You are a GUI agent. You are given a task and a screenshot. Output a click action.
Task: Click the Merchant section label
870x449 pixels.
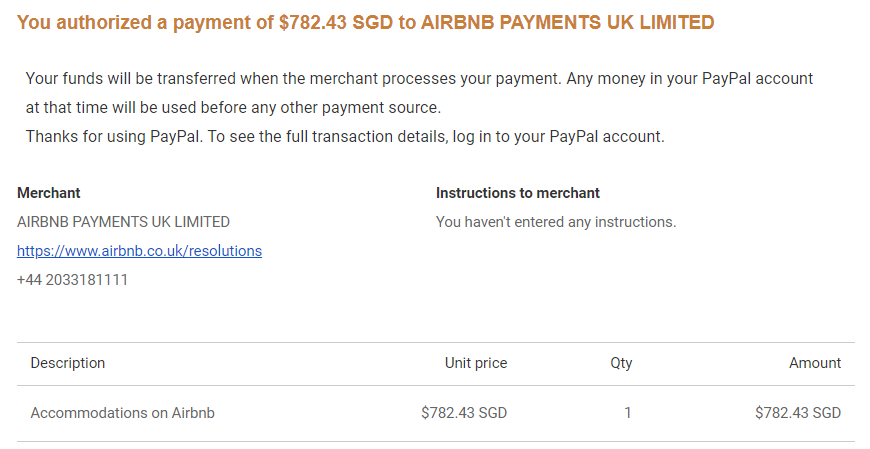point(49,193)
